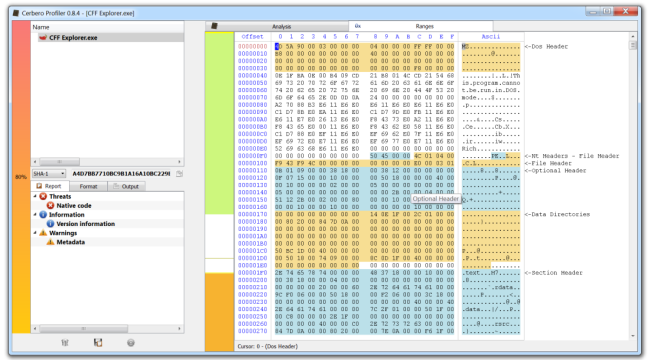Click offset 000001F0 row label
The height and width of the screenshot is (360, 650).
pos(252,273)
